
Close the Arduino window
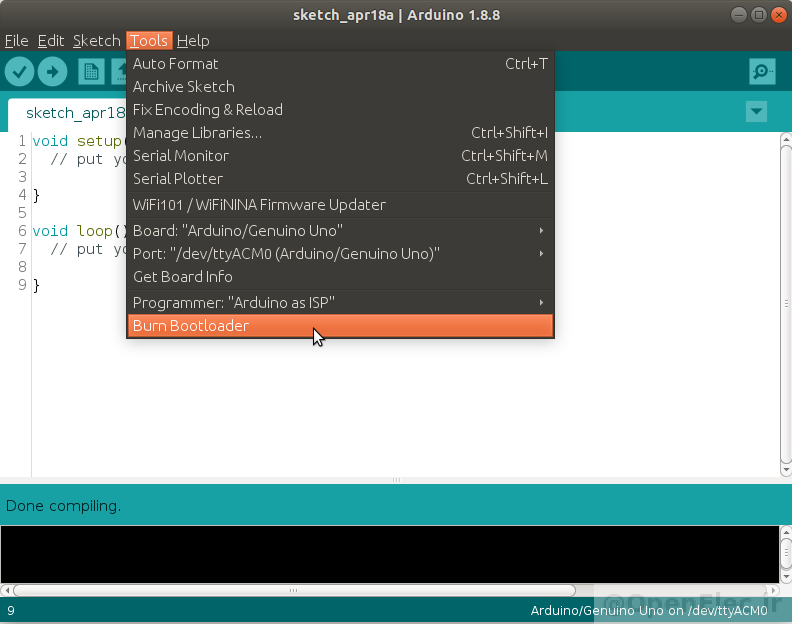tap(779, 15)
